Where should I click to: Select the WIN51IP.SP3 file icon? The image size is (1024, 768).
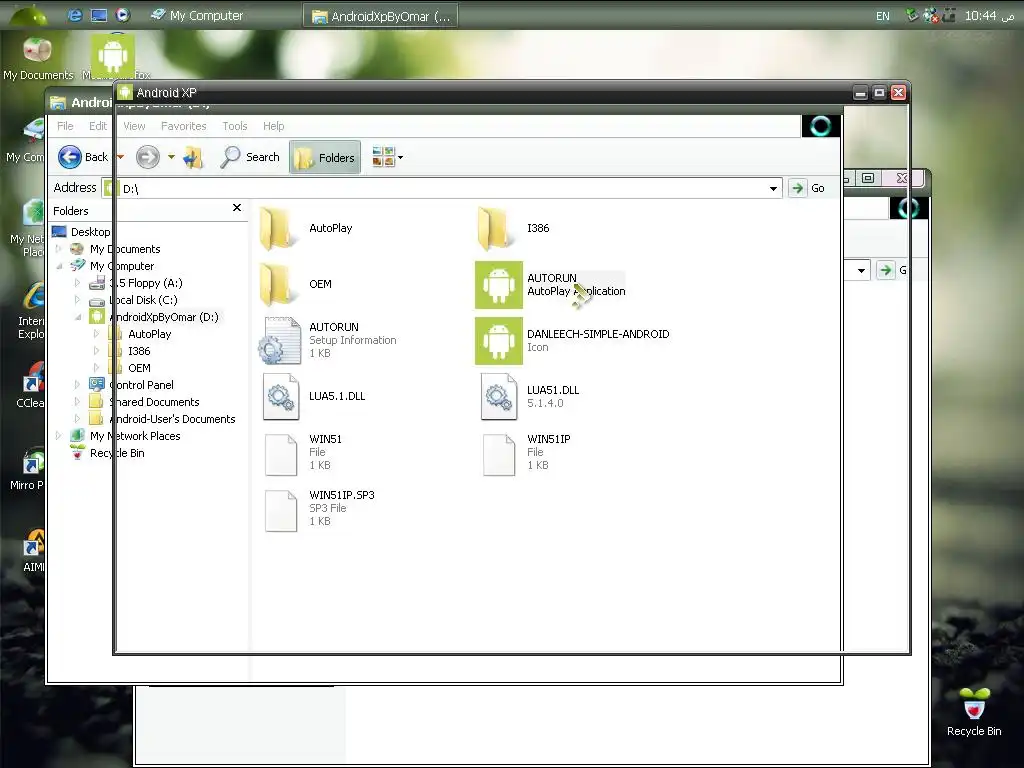click(281, 511)
